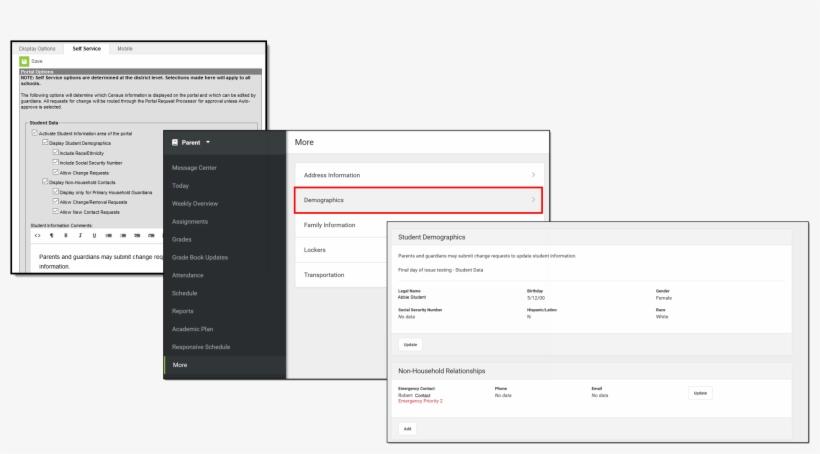Screen dimensions: 820x454
Task: Toggle Allow Change Requests checkbox
Action: click(55, 172)
